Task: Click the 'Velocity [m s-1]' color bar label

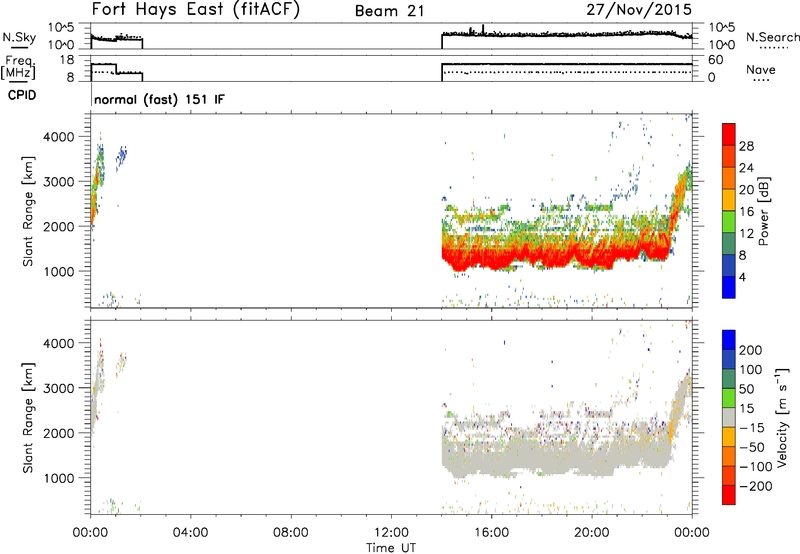Action: click(x=781, y=417)
